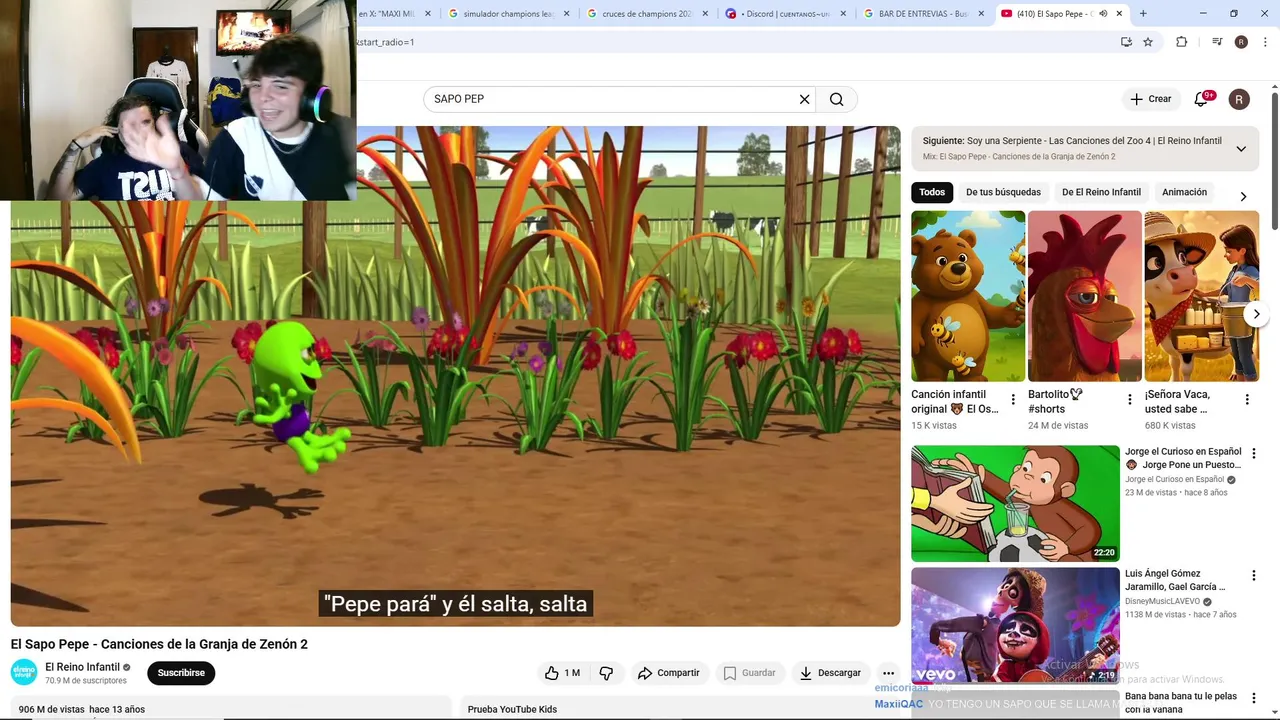Like the video with thumbs up
Screen dimensions: 1280x720
tap(562, 673)
